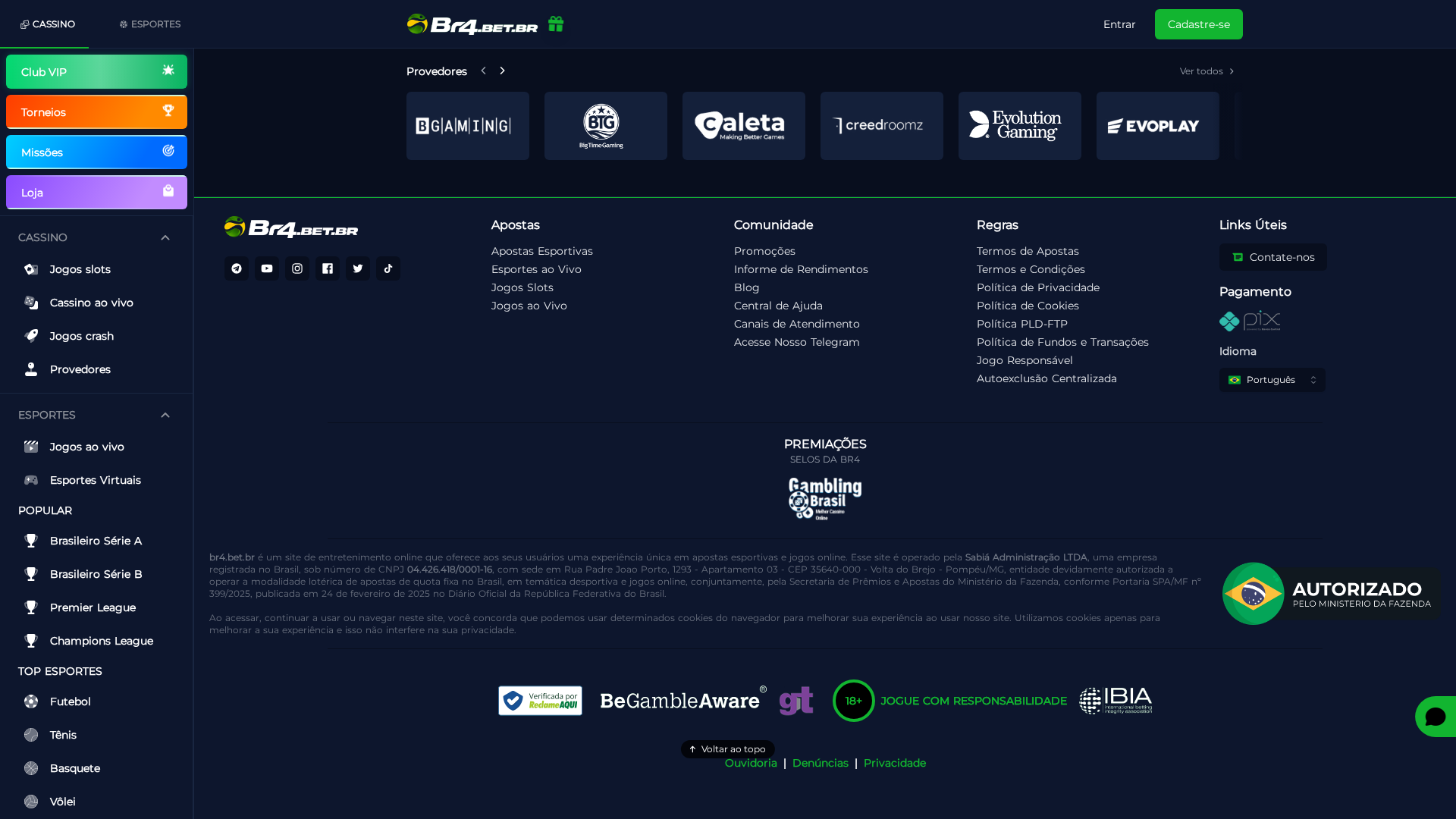The width and height of the screenshot is (1456, 819).
Task: Visit the YouTube channel icon in footer
Action: pyautogui.click(x=267, y=268)
